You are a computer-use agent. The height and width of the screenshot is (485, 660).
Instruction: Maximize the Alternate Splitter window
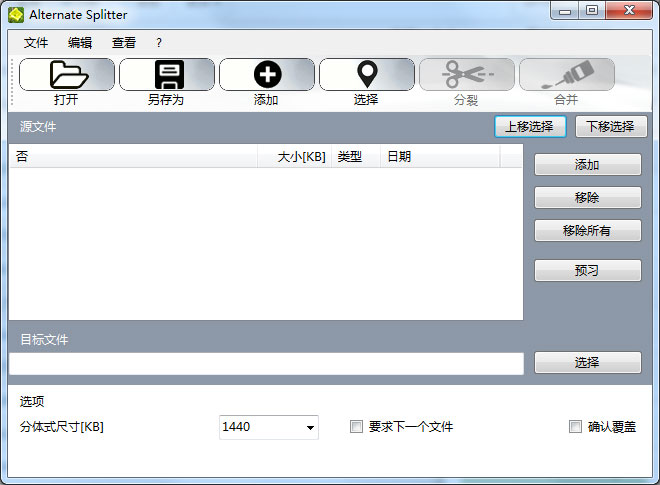click(592, 11)
